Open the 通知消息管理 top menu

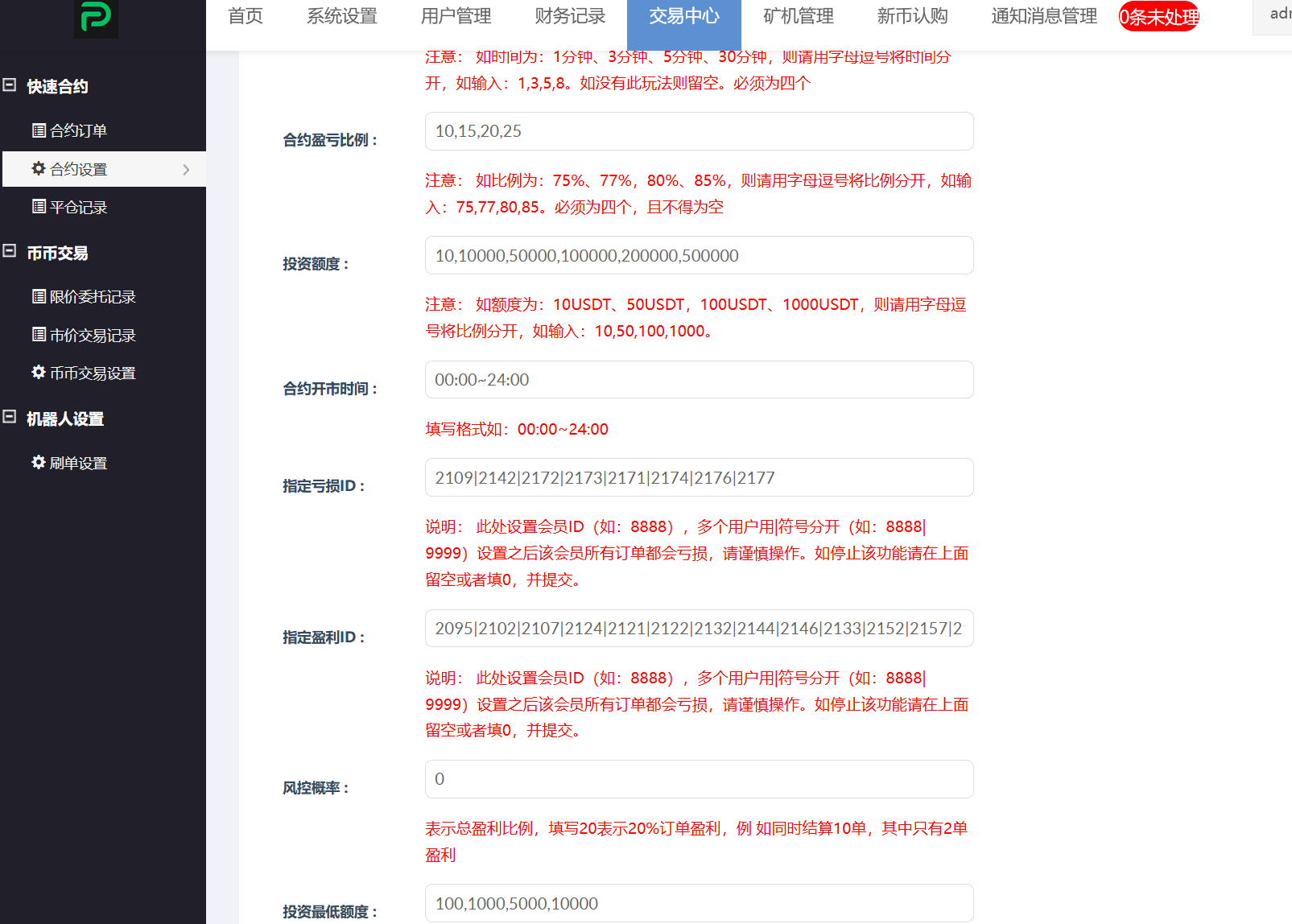click(x=1044, y=16)
